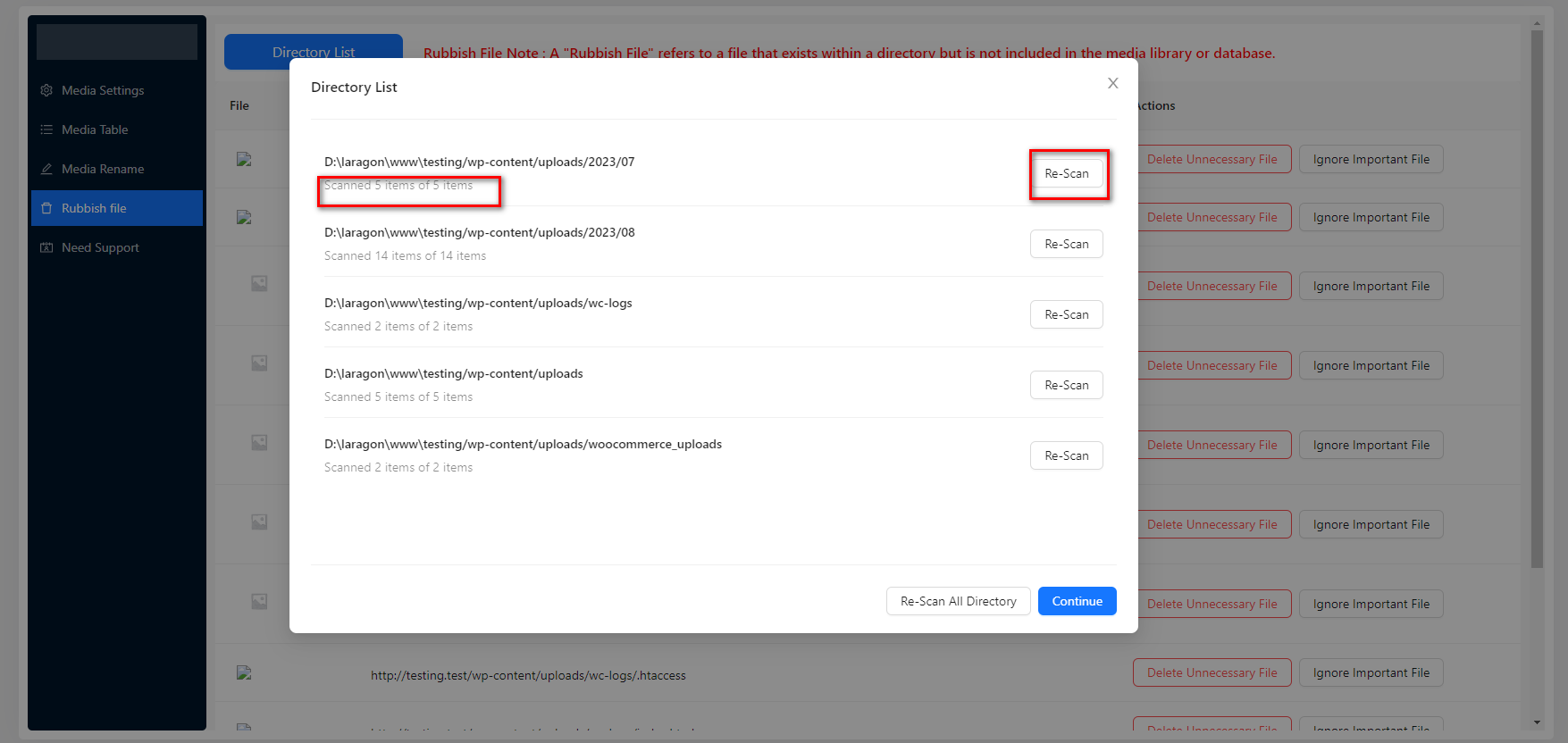The image size is (1568, 743).
Task: Open Media Table menu item
Action: [x=117, y=129]
